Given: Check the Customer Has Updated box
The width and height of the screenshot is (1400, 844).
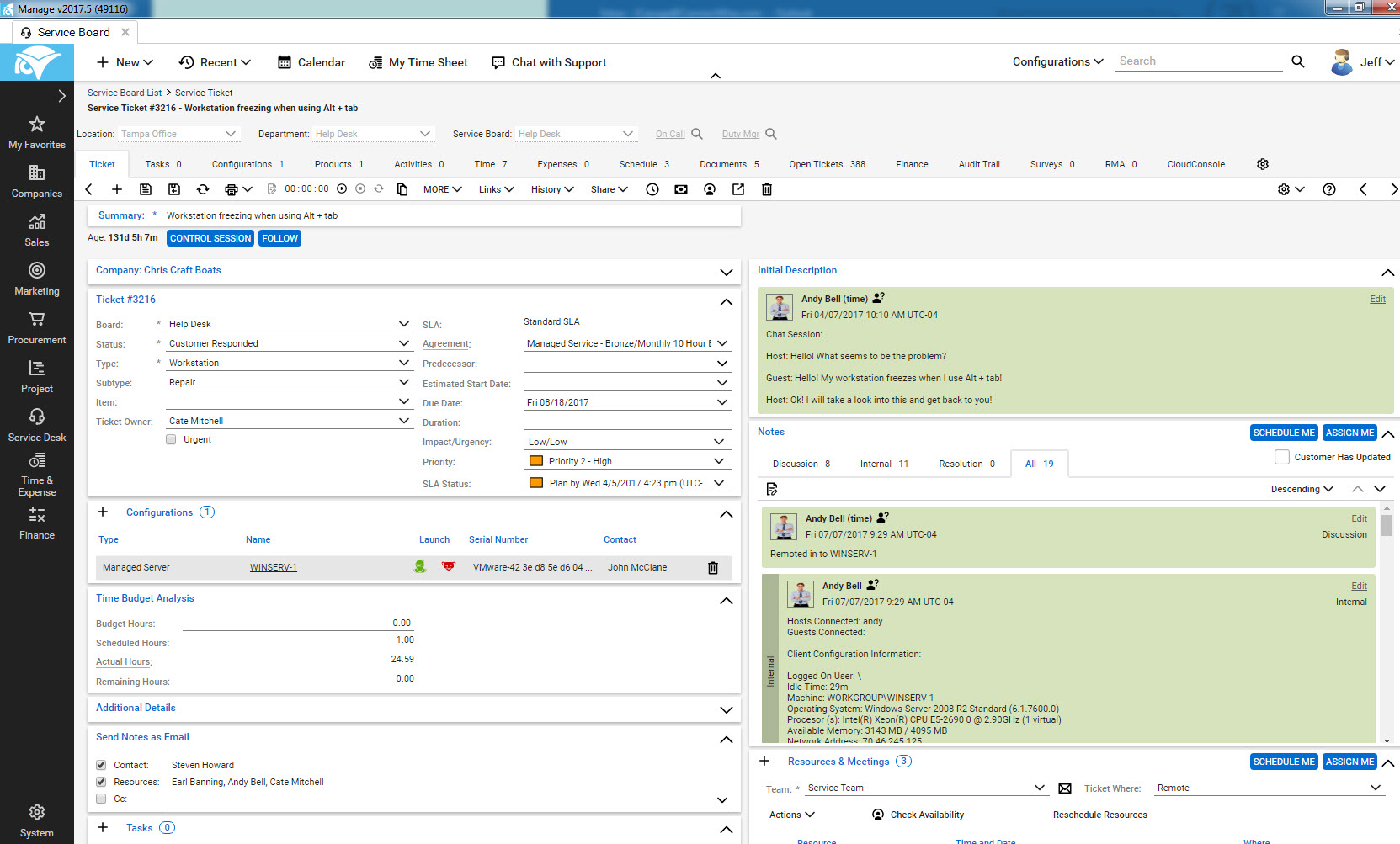Looking at the screenshot, I should point(1282,457).
